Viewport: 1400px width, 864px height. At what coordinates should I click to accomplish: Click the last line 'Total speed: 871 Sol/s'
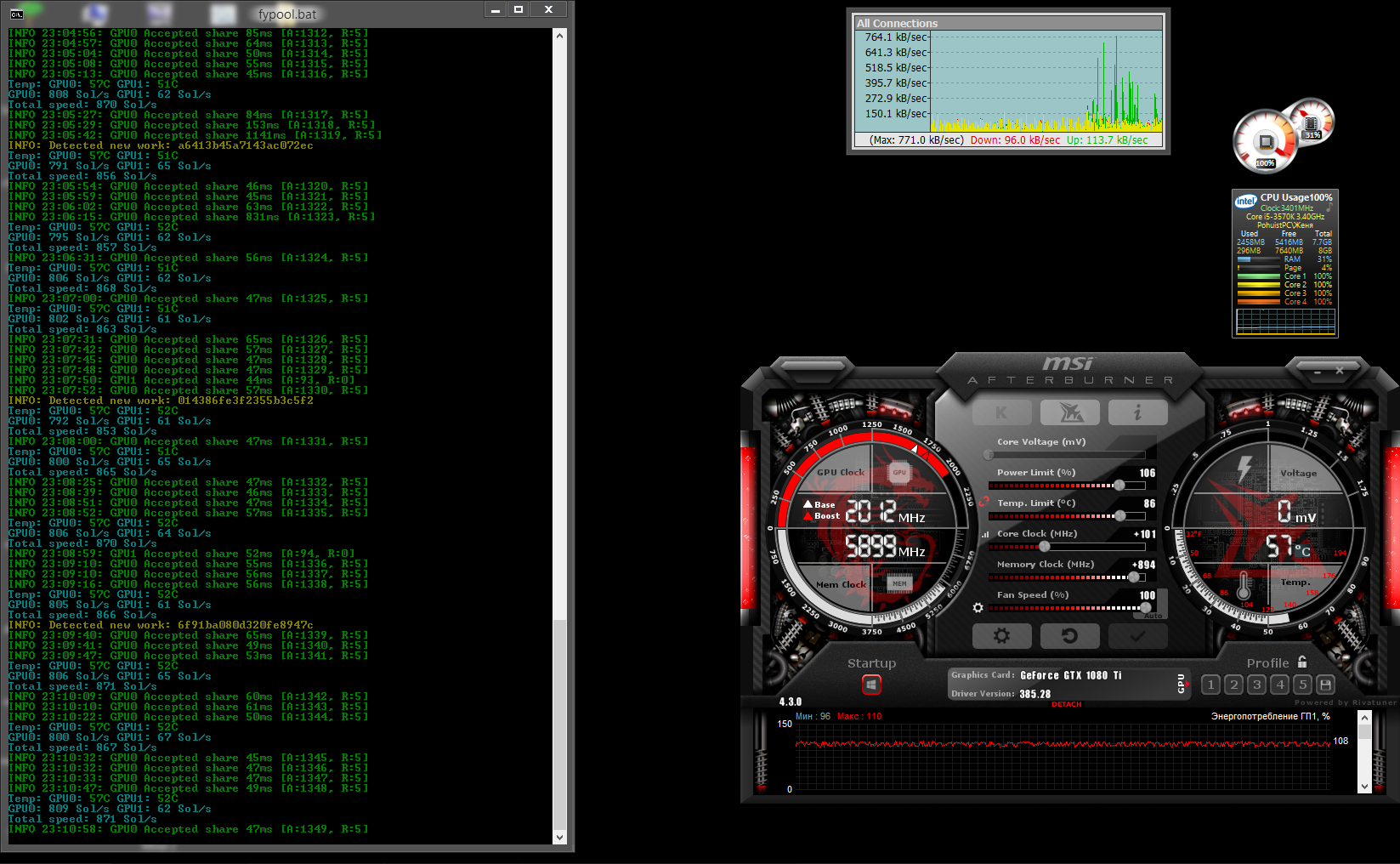(82, 819)
